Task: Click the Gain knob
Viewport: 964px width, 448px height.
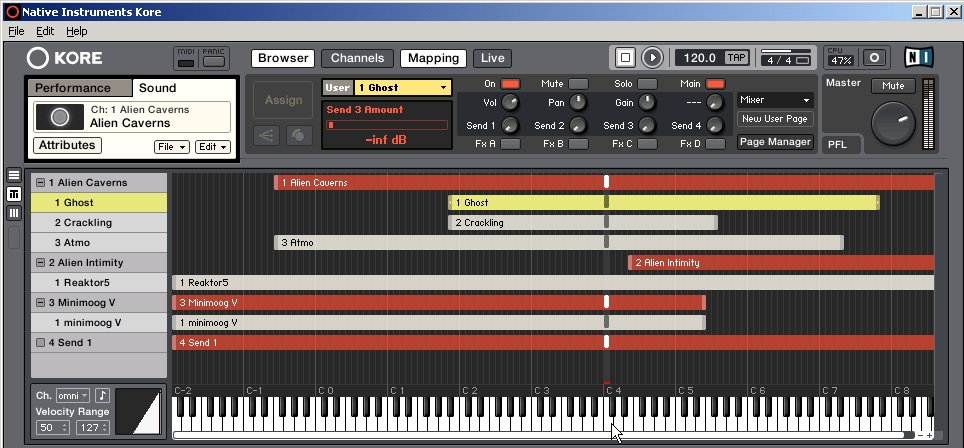Action: click(x=646, y=102)
